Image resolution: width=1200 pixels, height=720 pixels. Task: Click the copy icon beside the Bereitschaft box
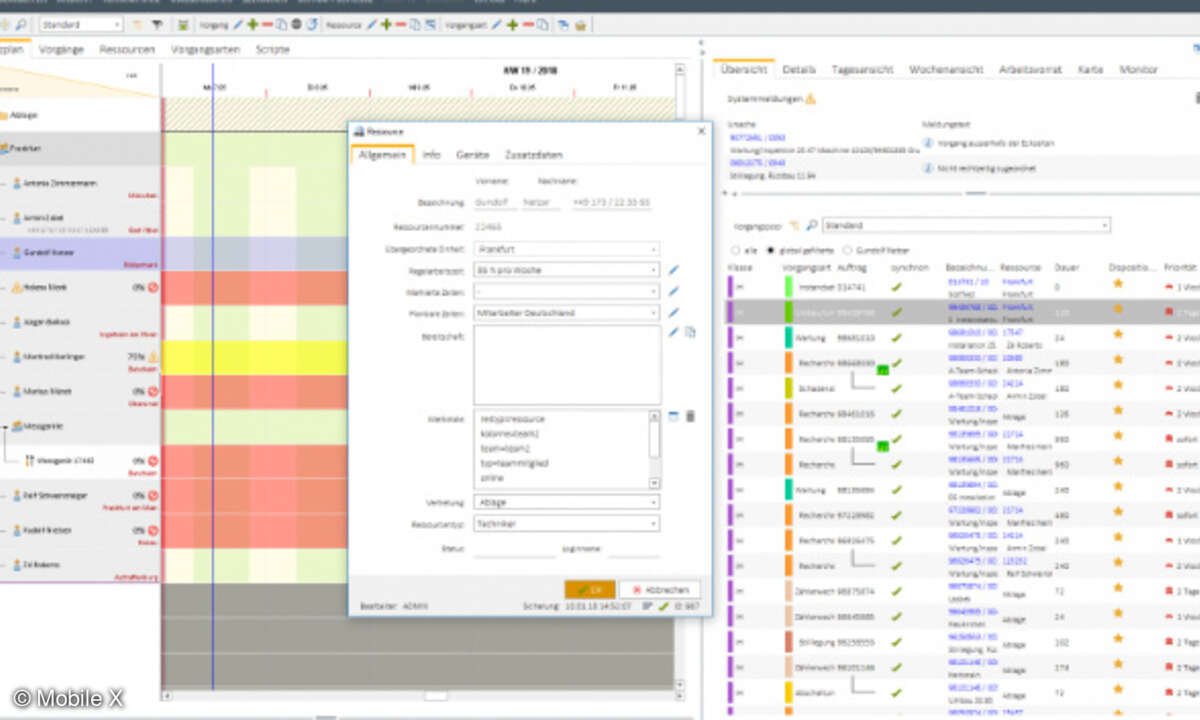(689, 332)
